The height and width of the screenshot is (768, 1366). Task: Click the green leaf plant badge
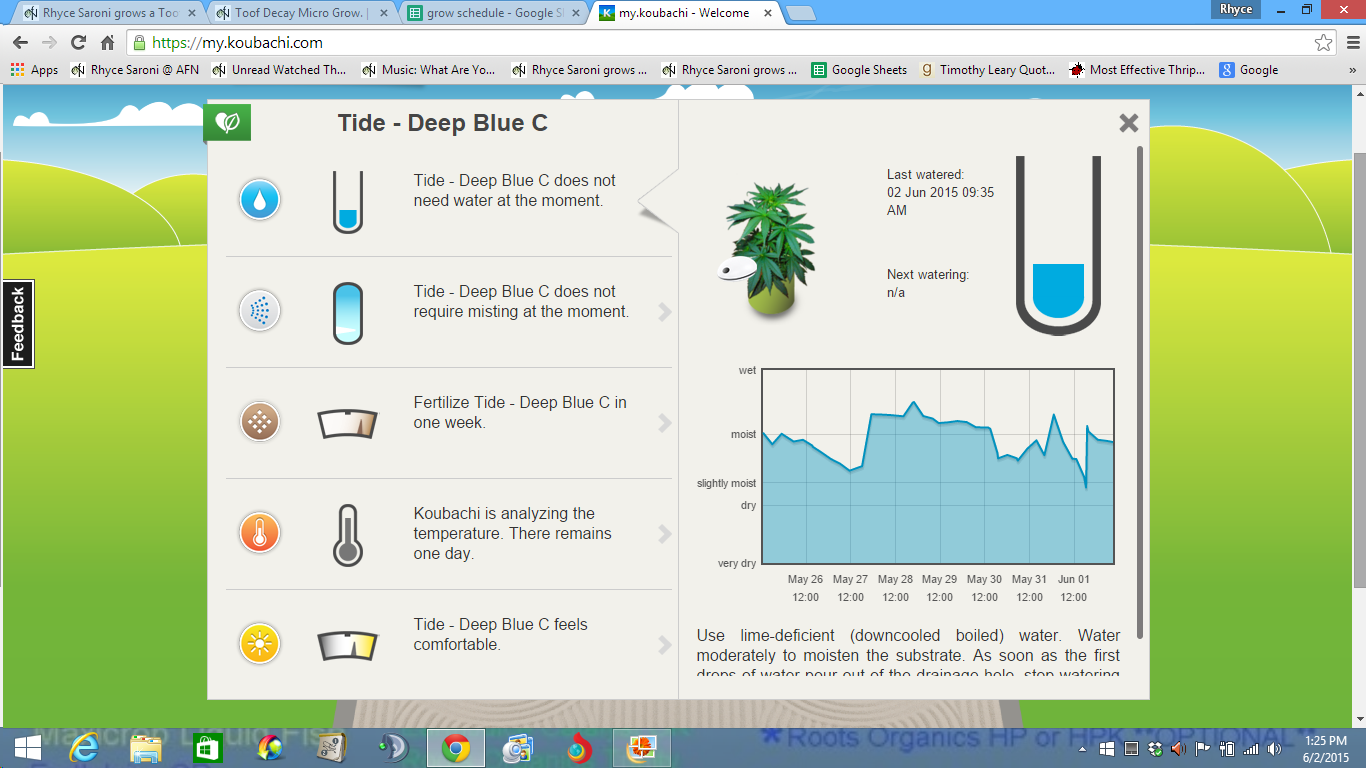pos(227,122)
